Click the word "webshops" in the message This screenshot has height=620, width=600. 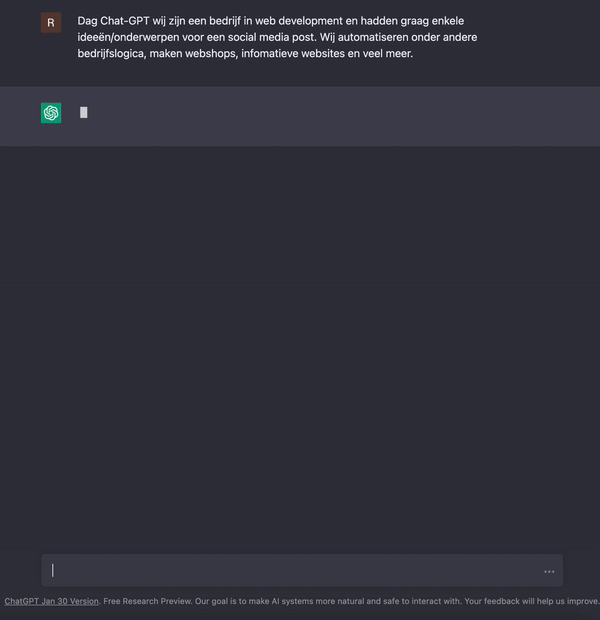pos(211,53)
